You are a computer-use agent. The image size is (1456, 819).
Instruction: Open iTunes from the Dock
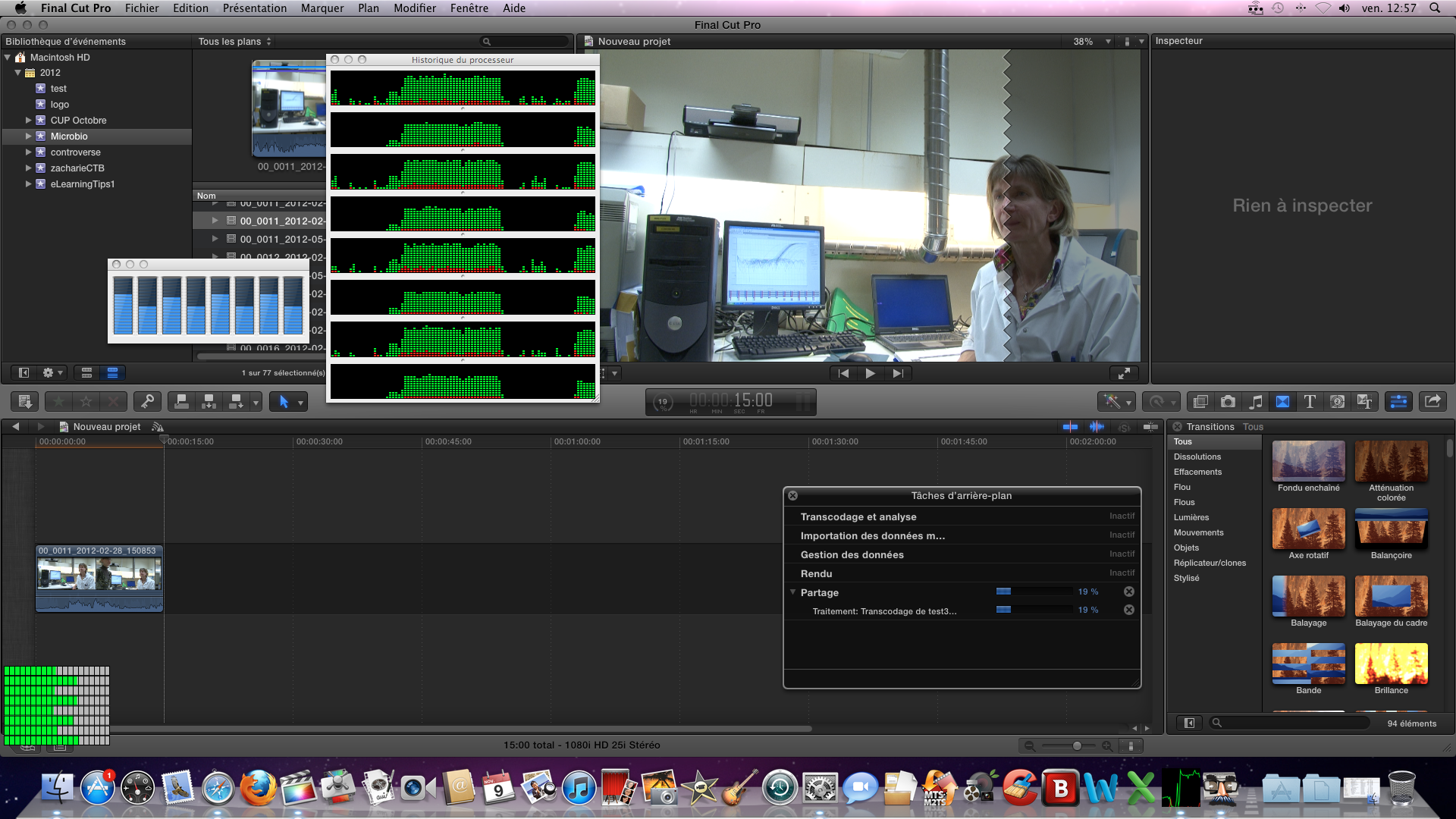click(579, 788)
